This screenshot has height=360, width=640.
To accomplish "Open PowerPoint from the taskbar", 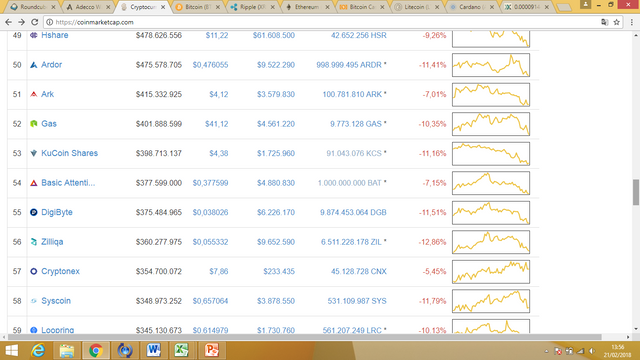I will coord(211,351).
